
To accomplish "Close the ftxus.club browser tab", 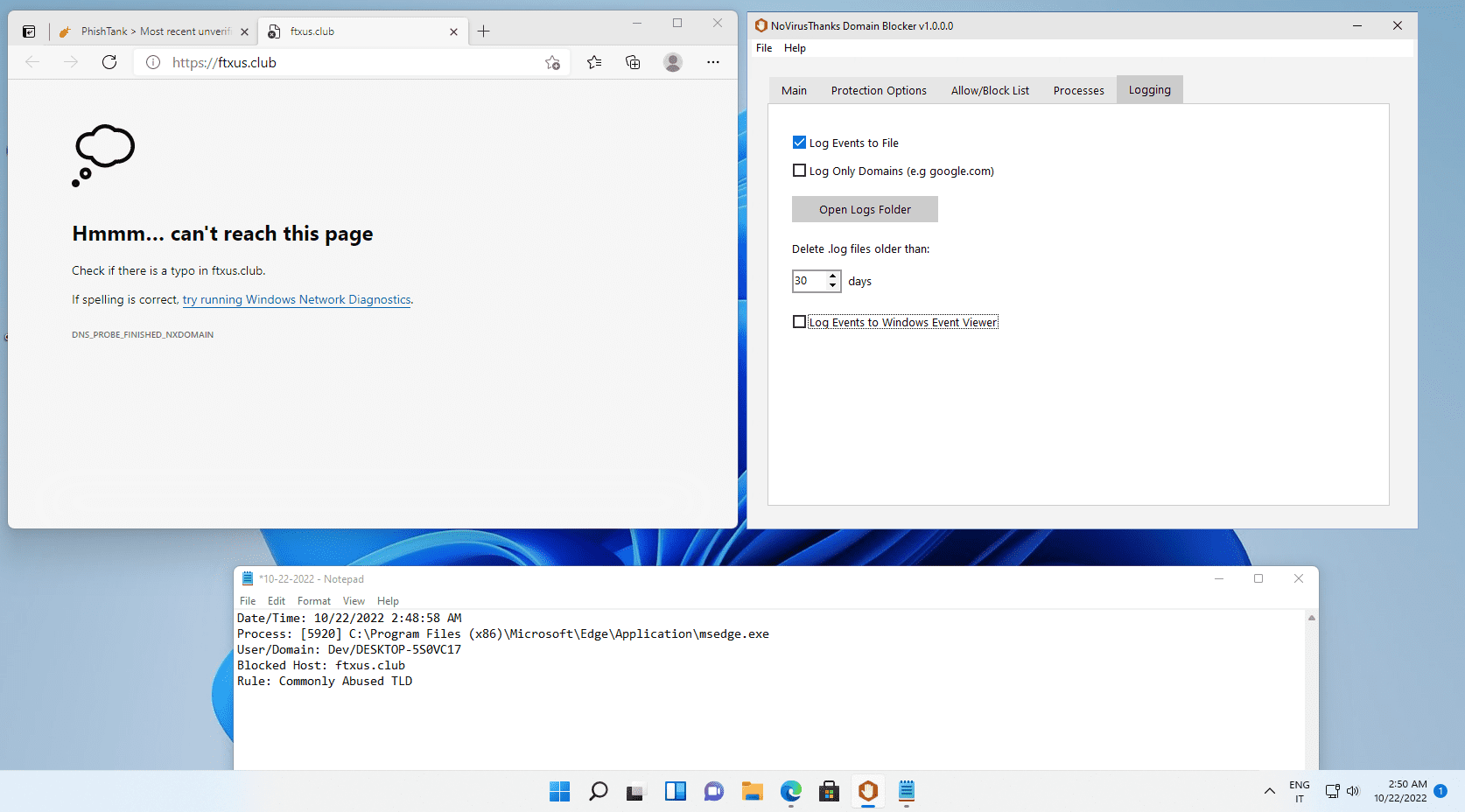I will [453, 31].
